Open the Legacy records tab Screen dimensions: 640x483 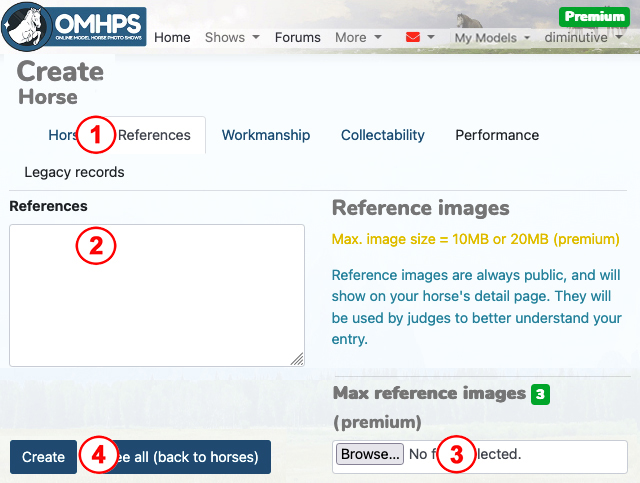(x=74, y=172)
